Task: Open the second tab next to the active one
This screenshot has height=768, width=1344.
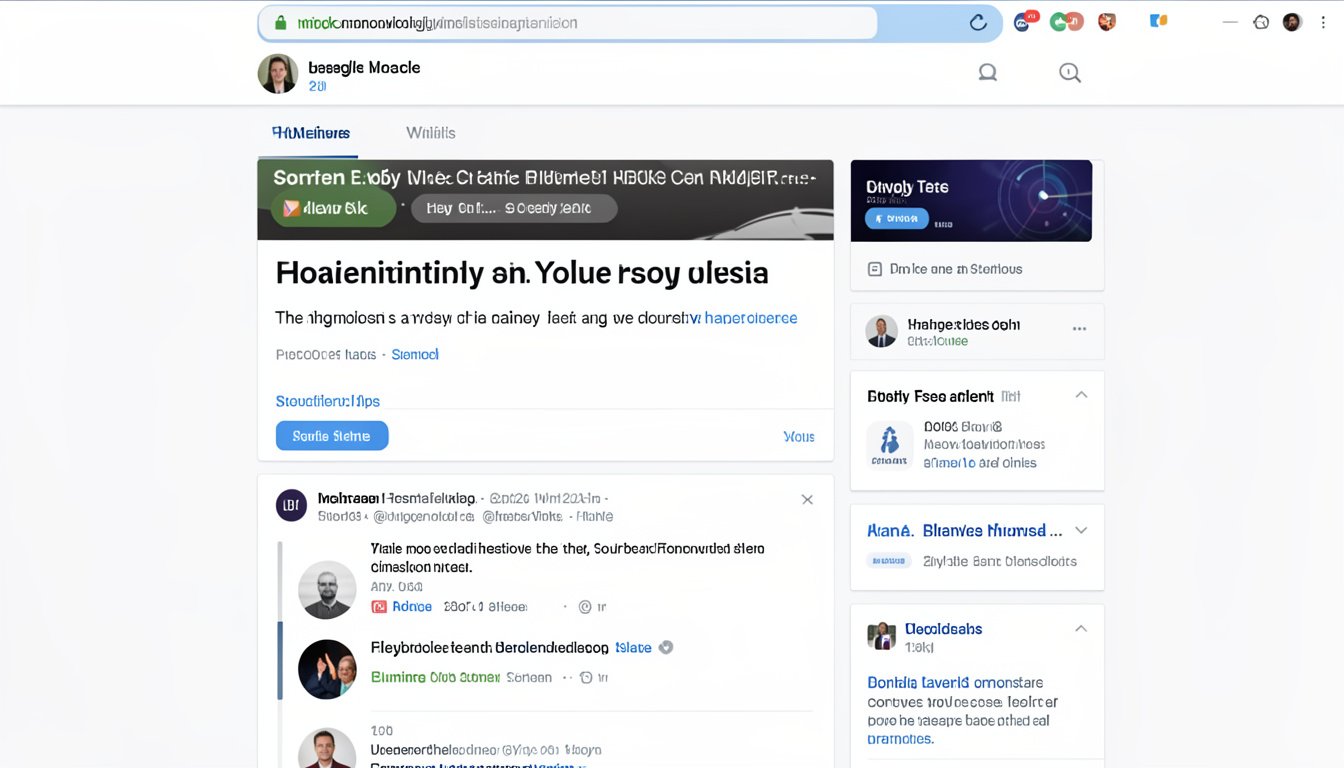Action: (430, 132)
